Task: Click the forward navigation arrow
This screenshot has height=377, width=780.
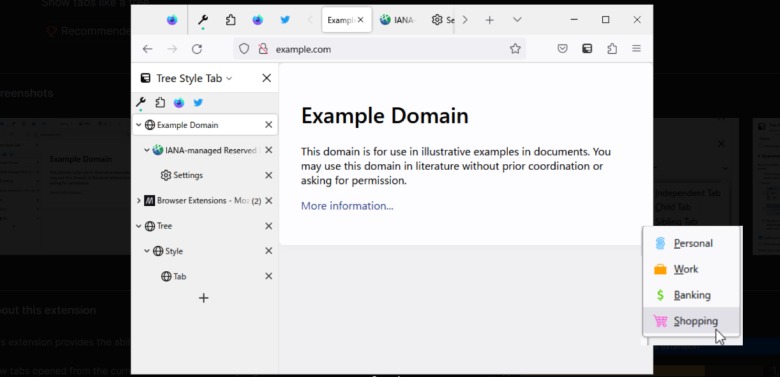Action: 172,49
